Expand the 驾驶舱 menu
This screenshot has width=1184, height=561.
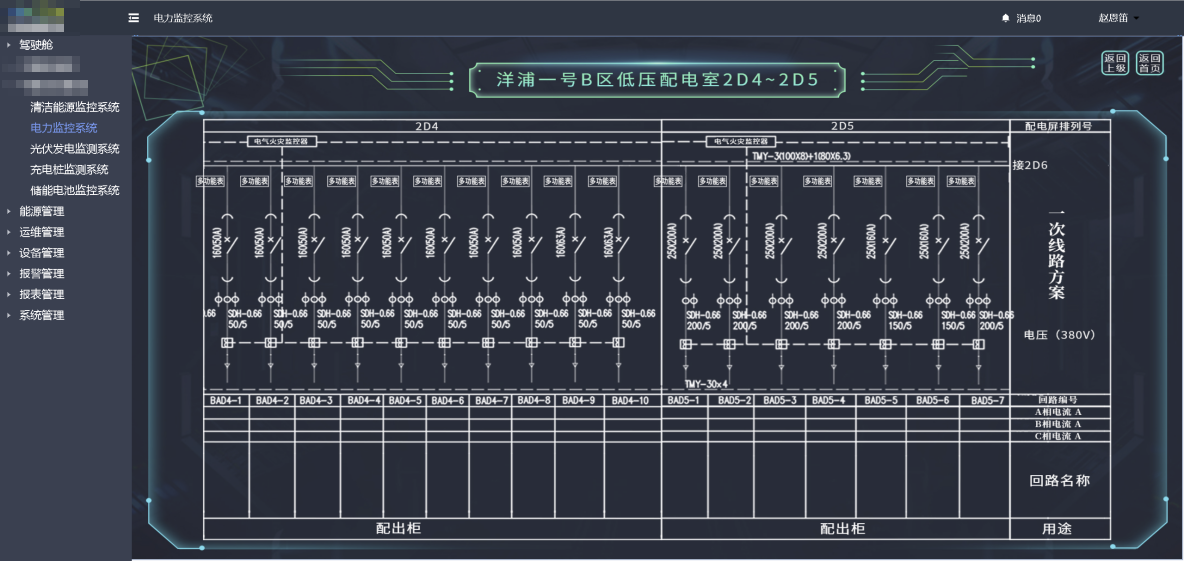[x=36, y=45]
